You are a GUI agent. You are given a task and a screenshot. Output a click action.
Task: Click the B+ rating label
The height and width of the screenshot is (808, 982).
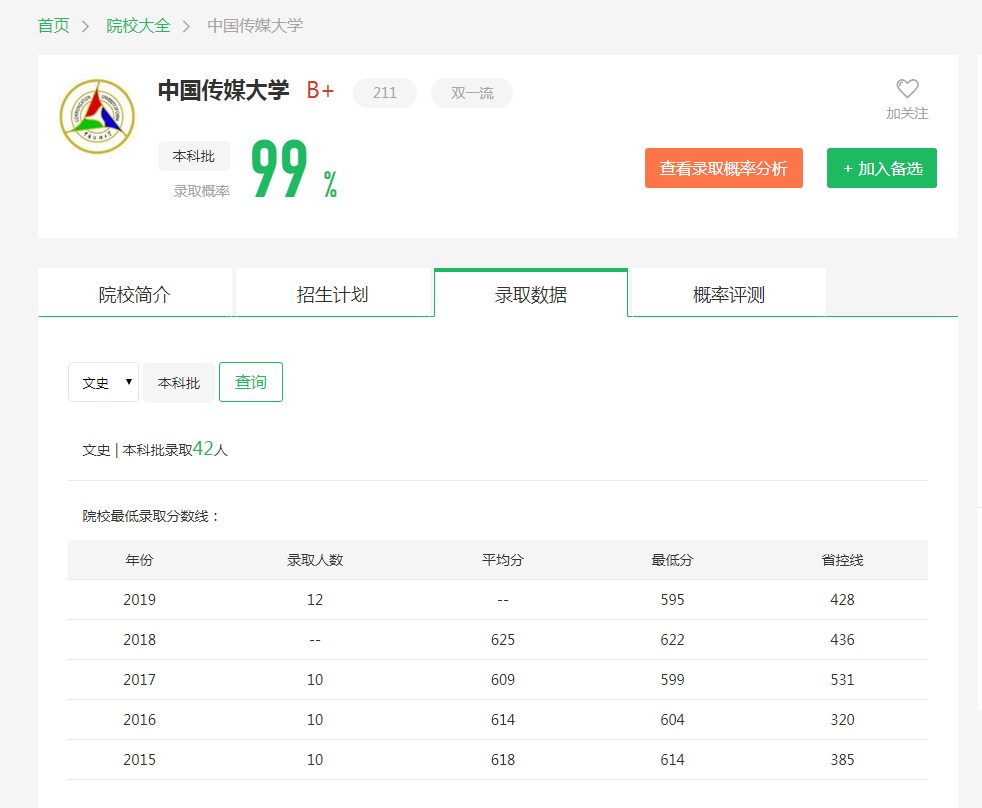[x=320, y=91]
